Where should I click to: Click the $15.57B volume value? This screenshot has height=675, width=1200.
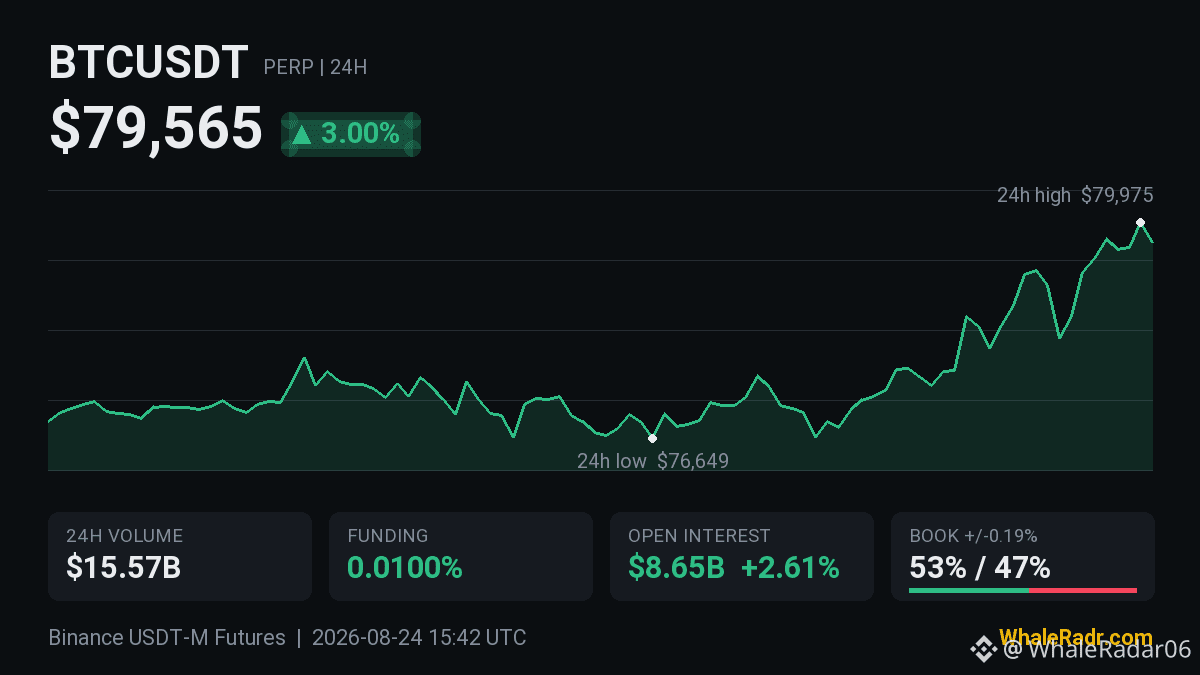pos(124,568)
